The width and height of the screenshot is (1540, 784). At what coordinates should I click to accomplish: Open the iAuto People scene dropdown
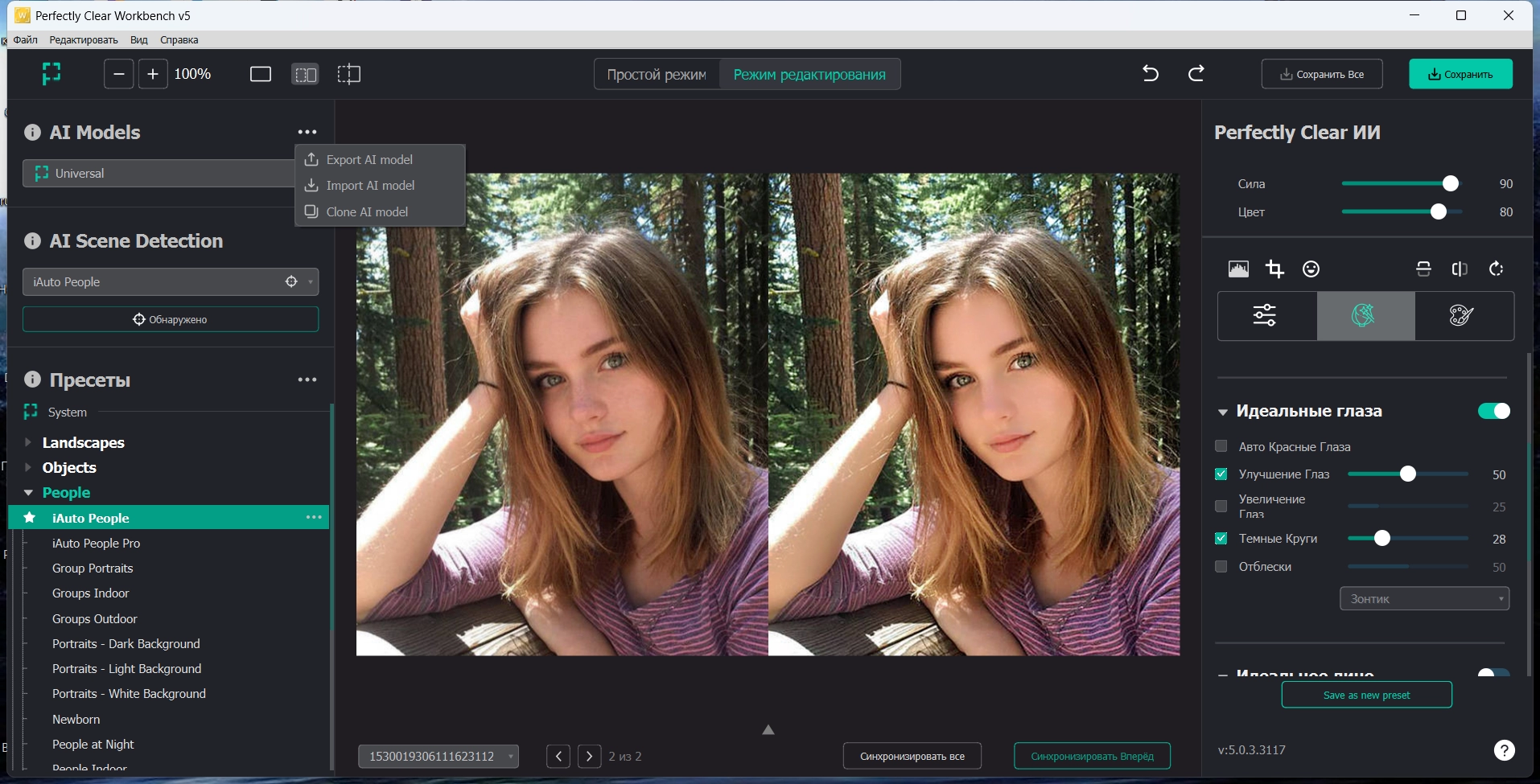point(171,282)
